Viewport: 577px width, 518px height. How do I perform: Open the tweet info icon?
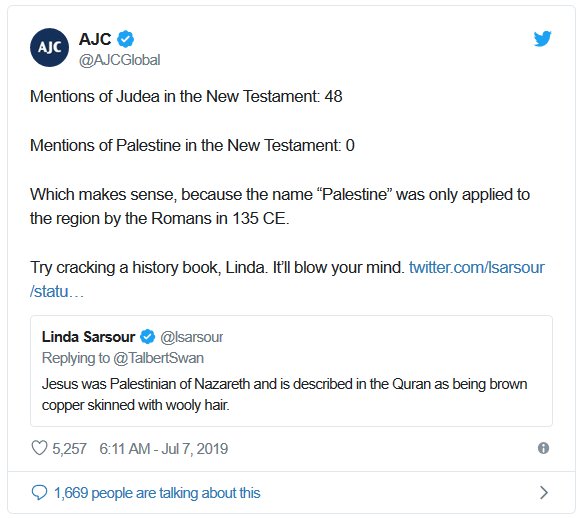click(543, 448)
